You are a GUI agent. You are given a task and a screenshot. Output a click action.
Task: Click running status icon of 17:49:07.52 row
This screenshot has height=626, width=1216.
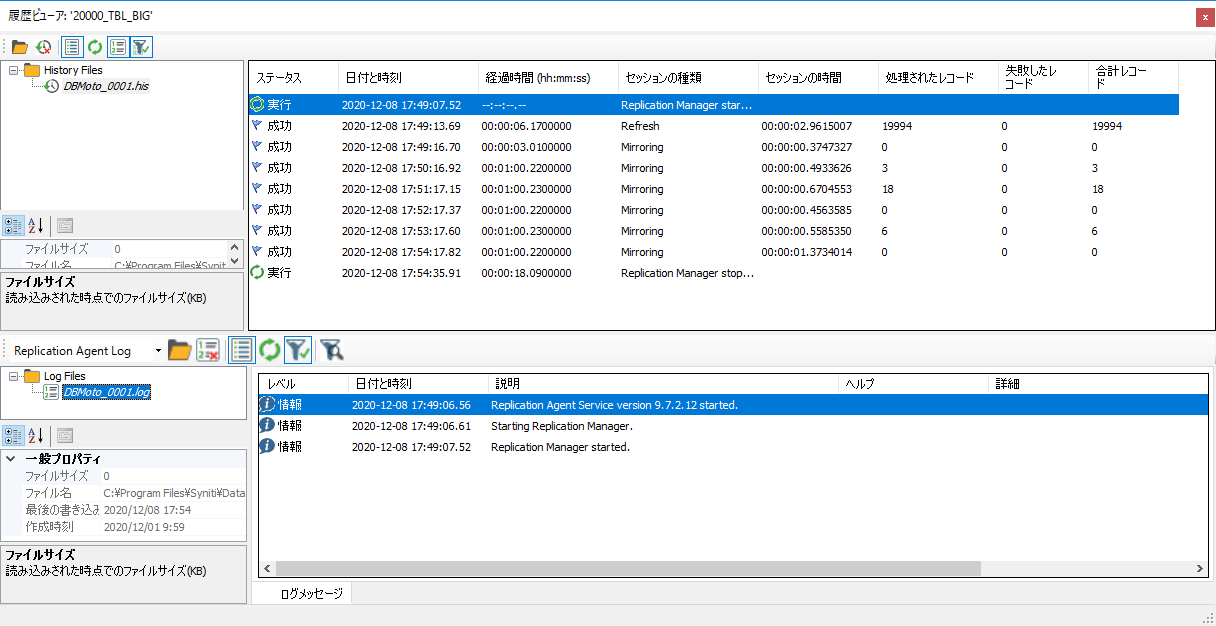[x=257, y=105]
